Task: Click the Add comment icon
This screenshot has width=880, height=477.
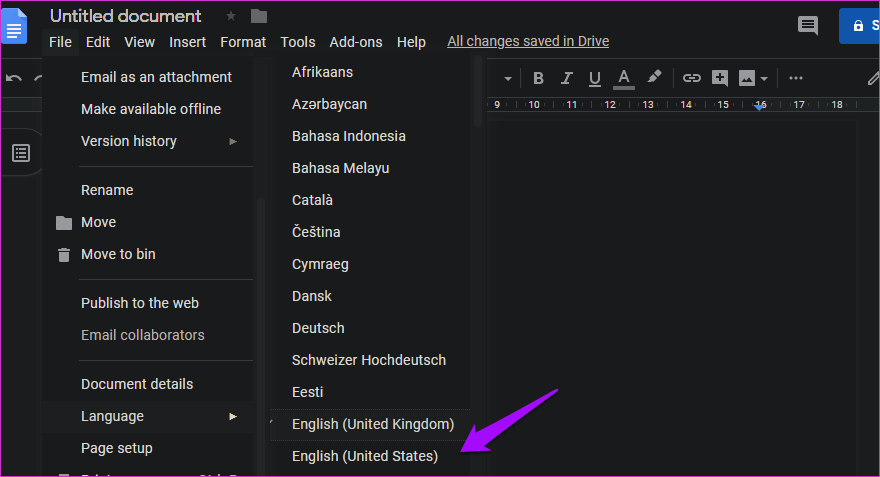Action: pyautogui.click(x=719, y=79)
